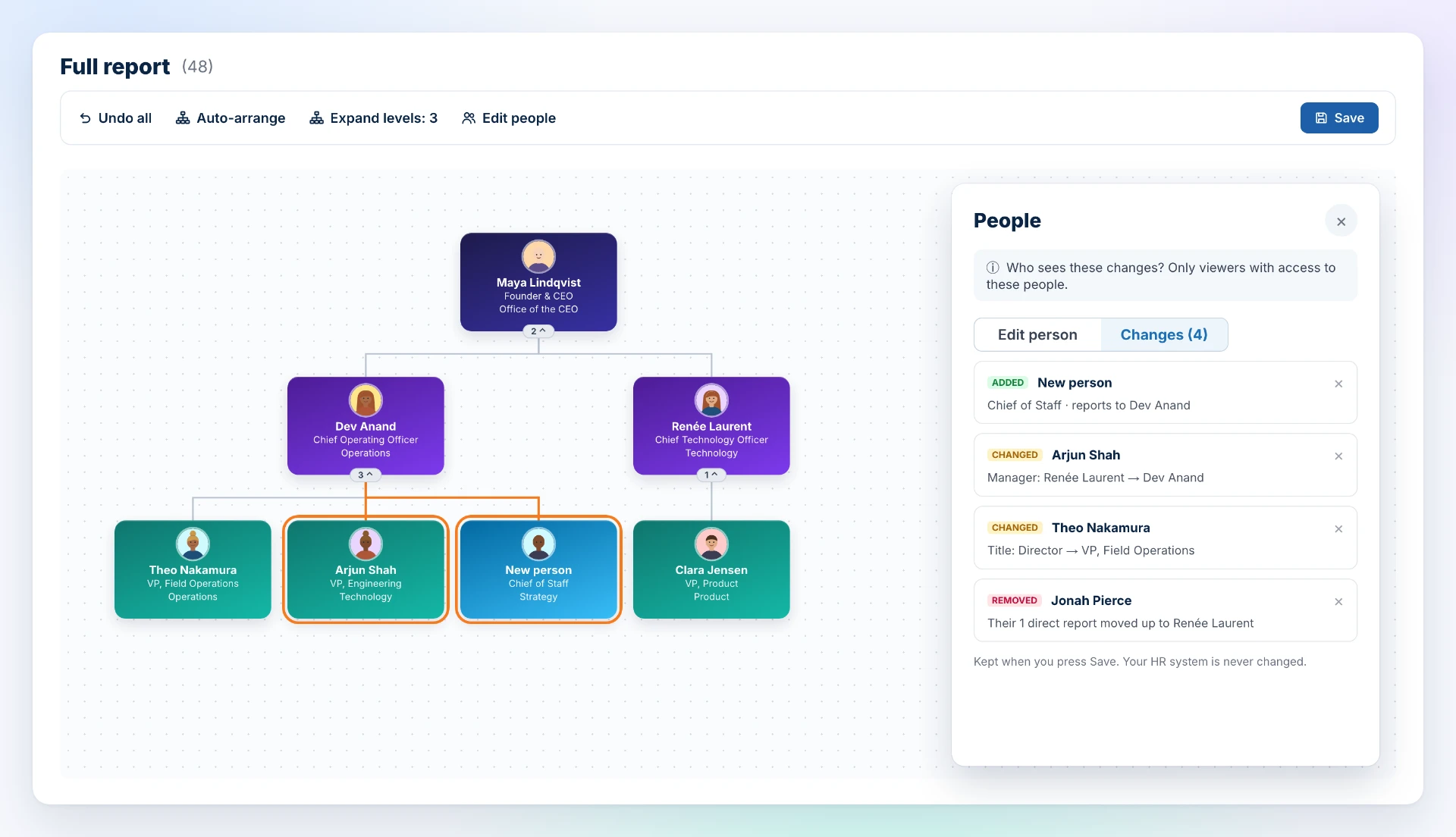Click Dev Anand's avatar
The width and height of the screenshot is (1456, 837).
pos(366,400)
